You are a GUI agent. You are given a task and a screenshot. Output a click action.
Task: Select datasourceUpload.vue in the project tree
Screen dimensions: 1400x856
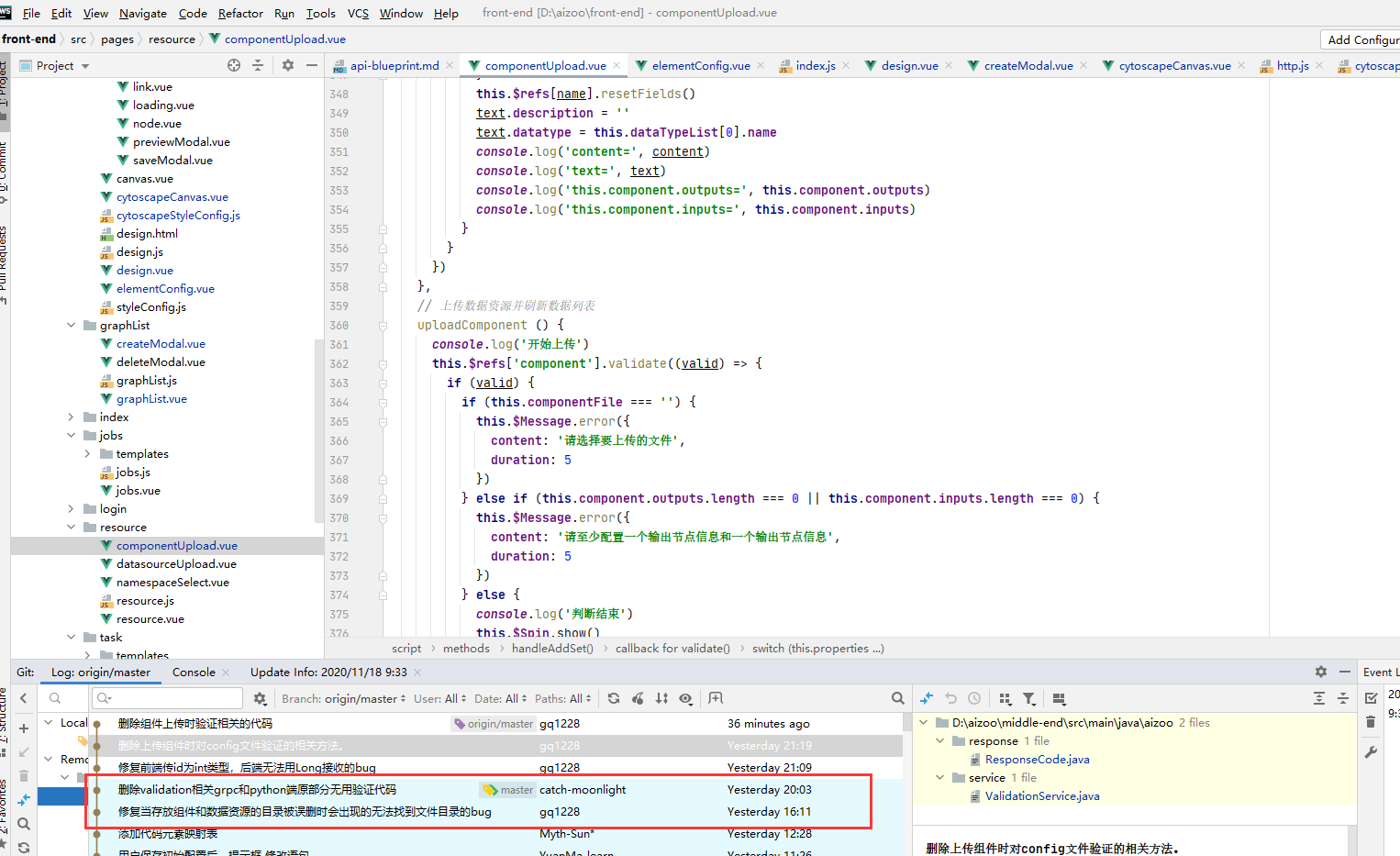tap(176, 563)
